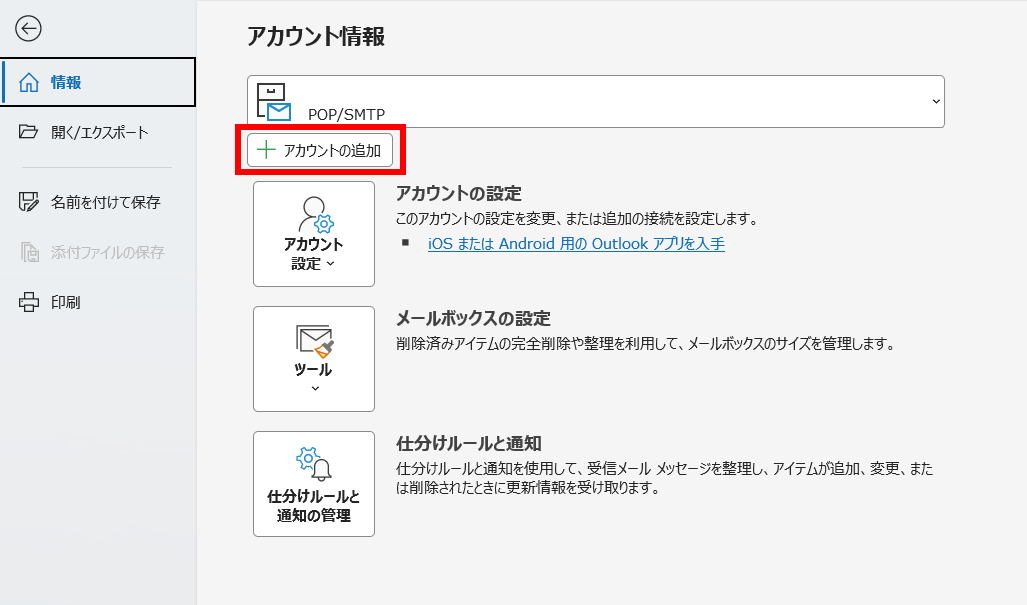Click the plus icon beside アカウントの追加
1027x605 pixels.
[264, 150]
